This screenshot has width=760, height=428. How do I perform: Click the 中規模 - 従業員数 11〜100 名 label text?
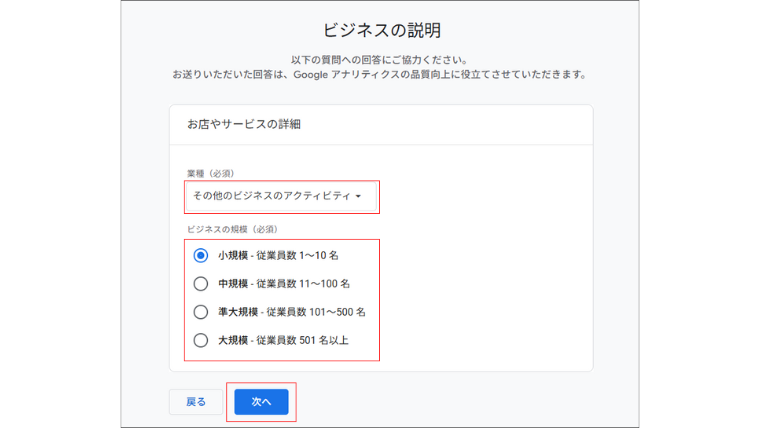[x=284, y=284]
